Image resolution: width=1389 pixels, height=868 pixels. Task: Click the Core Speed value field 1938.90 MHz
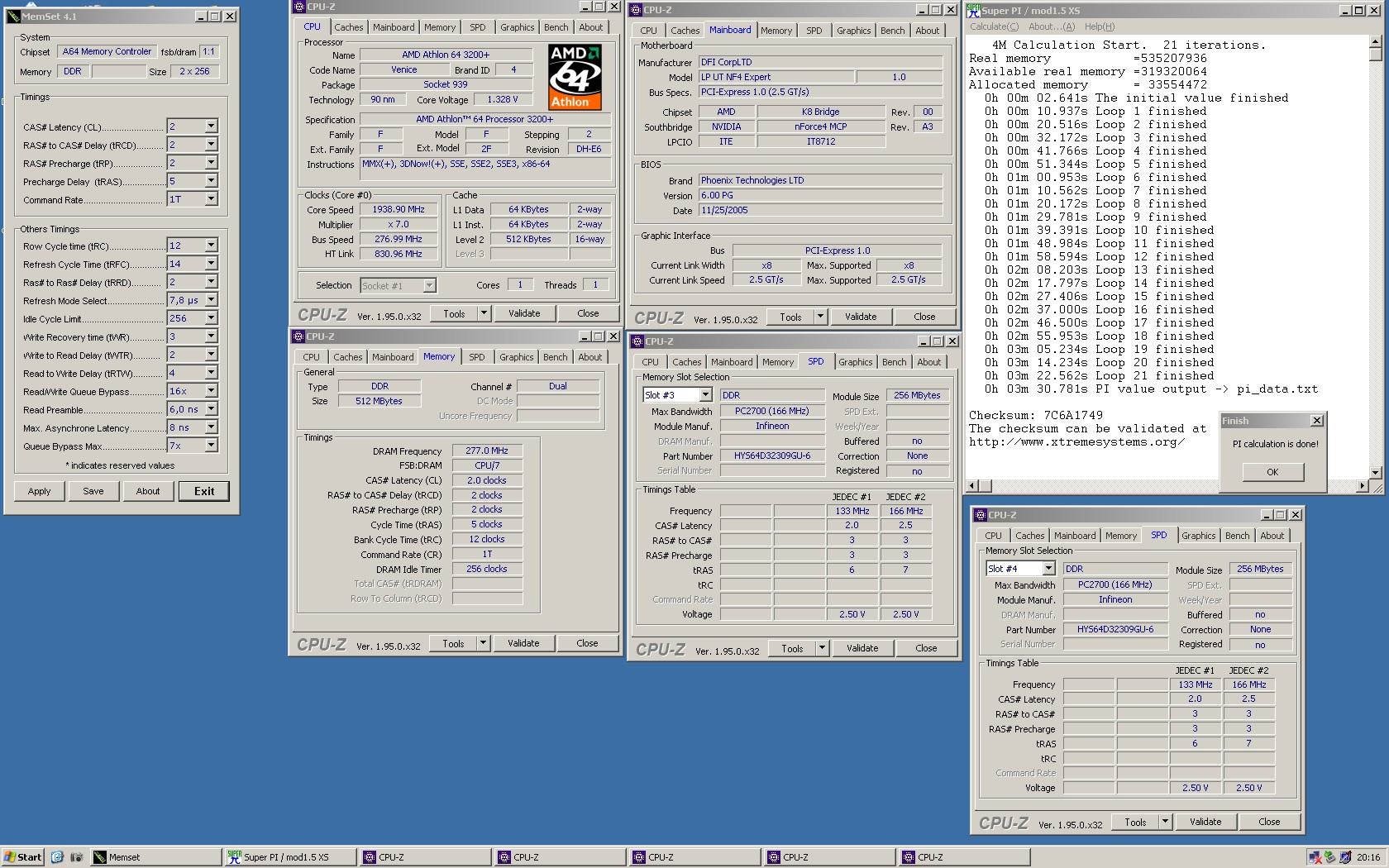(x=399, y=210)
